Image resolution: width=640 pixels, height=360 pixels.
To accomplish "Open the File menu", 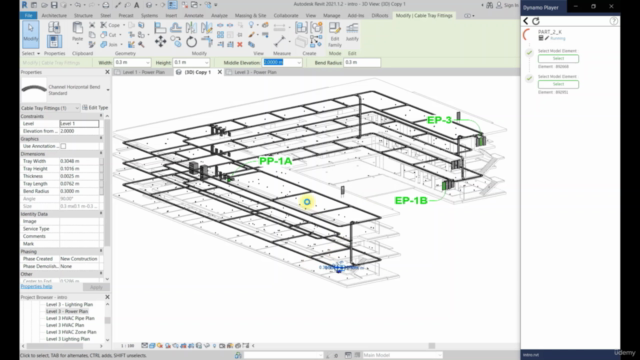I will click(x=29, y=16).
